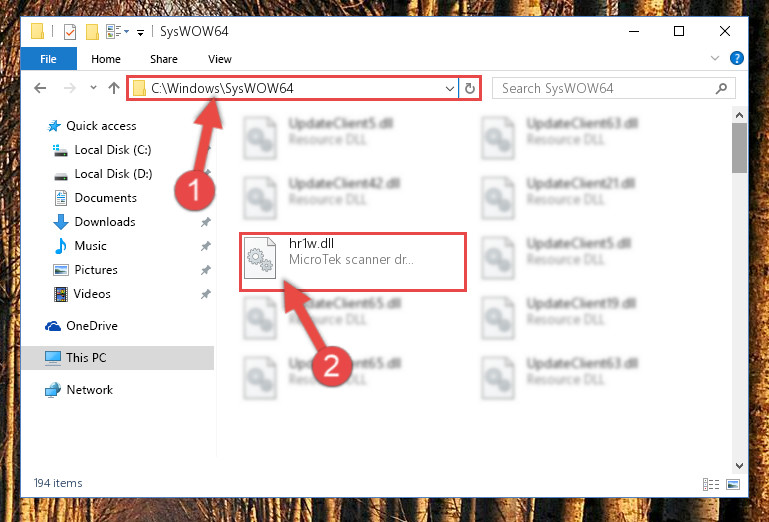
Task: Select the hr1w.dll file
Action: click(x=353, y=262)
